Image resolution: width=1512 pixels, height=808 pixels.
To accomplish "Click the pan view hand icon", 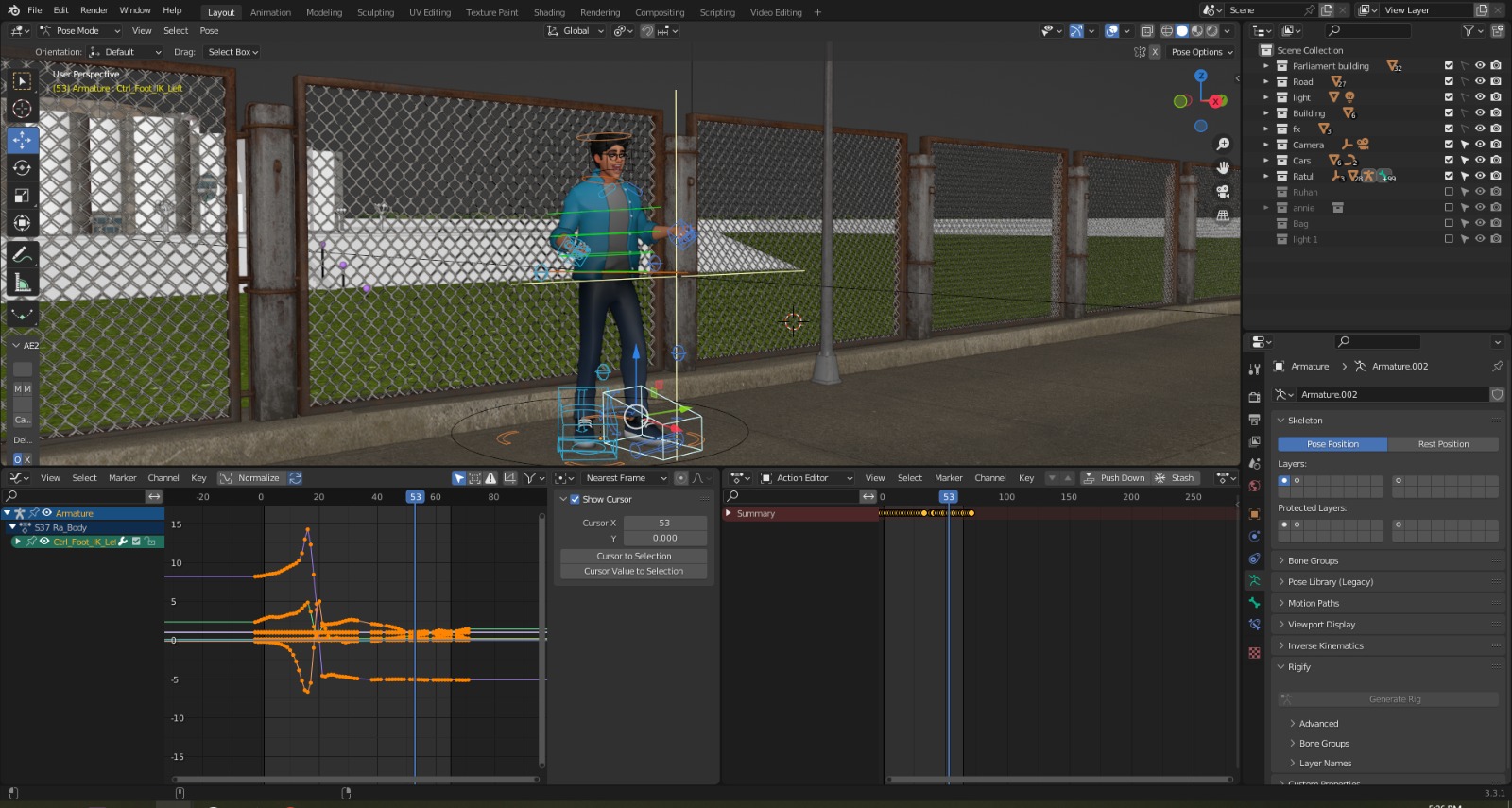I will click(1223, 167).
